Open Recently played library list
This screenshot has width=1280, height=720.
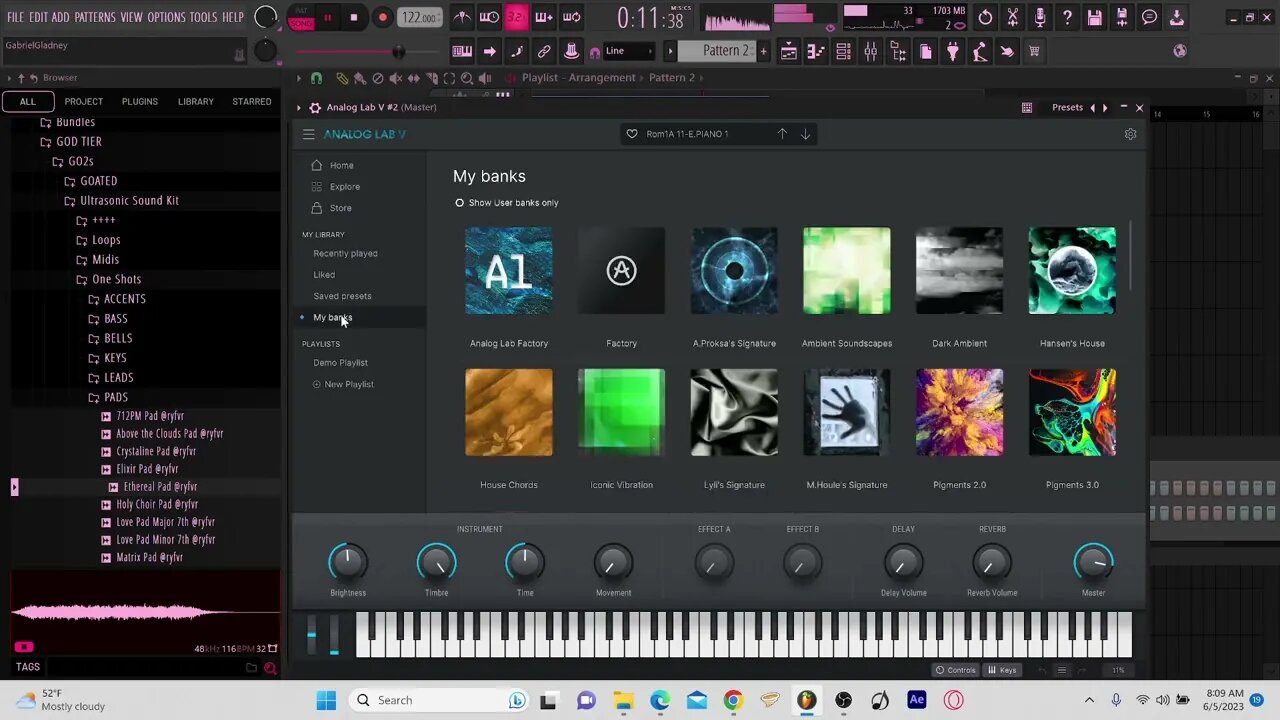[345, 253]
